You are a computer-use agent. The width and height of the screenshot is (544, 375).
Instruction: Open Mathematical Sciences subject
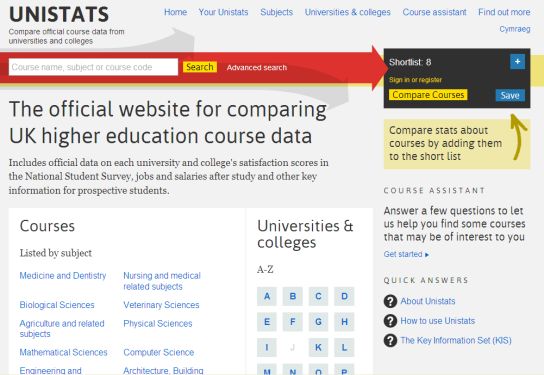pyautogui.click(x=63, y=352)
